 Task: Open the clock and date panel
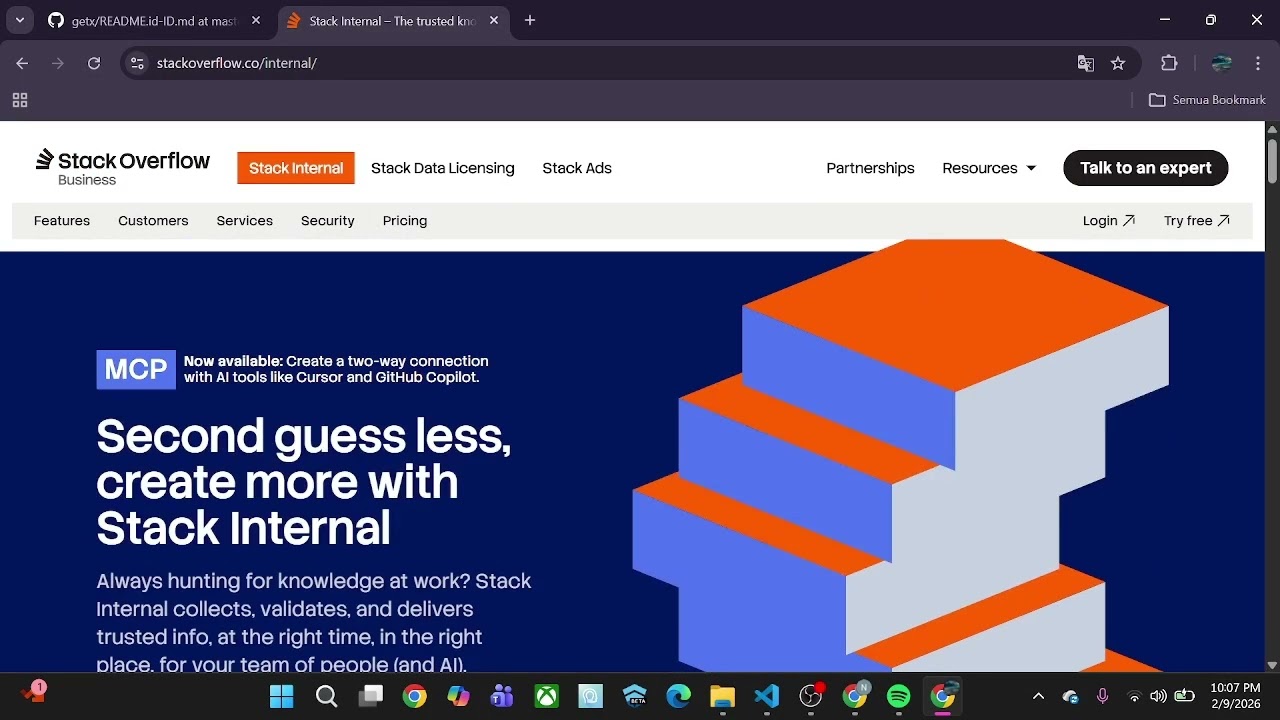[1235, 696]
